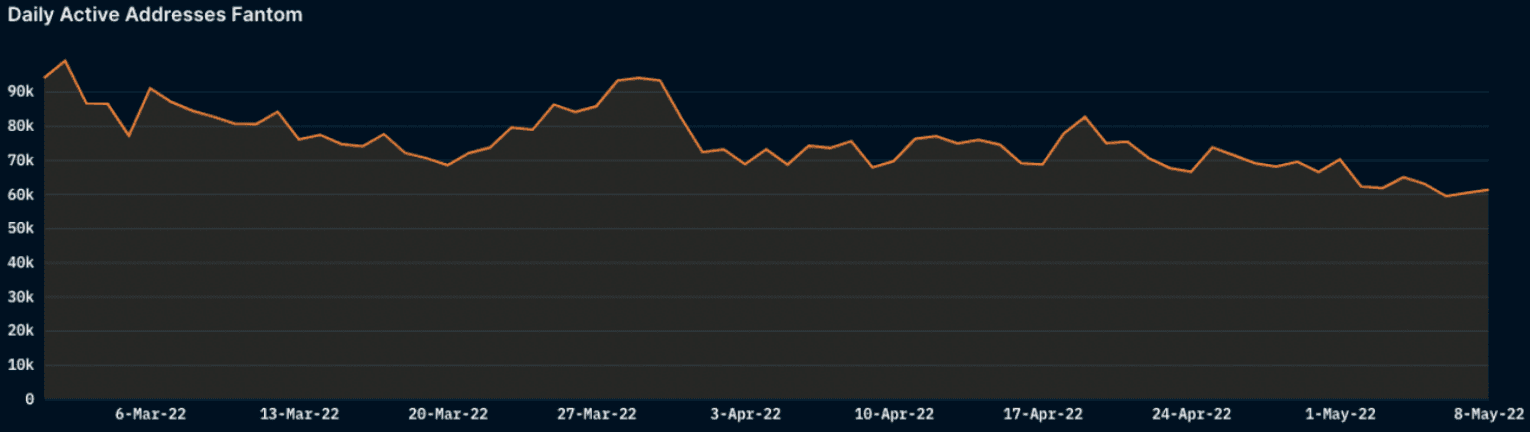Select the 6-Mar-22 date label
Image resolution: width=1530 pixels, height=432 pixels.
coord(150,414)
